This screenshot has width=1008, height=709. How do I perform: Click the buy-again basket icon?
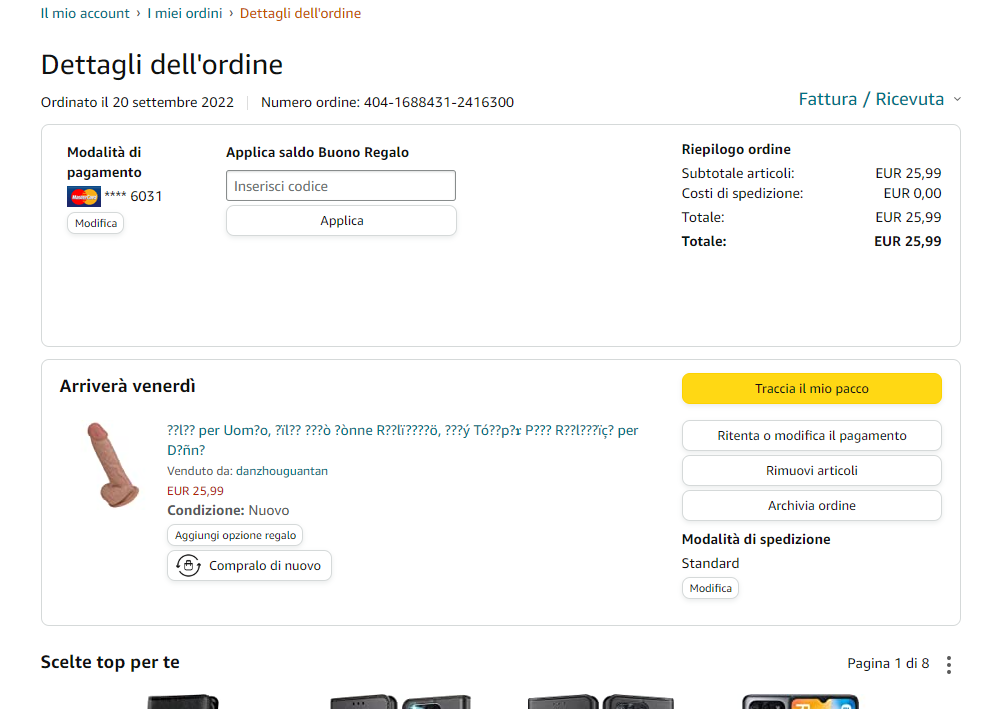point(188,566)
